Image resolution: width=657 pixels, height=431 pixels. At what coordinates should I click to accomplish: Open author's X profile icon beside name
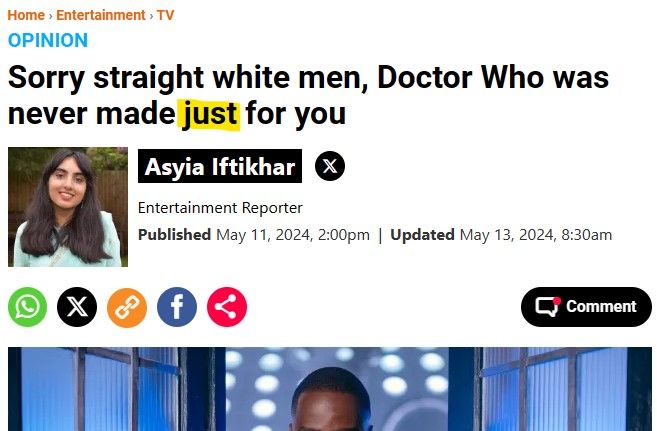pyautogui.click(x=330, y=166)
